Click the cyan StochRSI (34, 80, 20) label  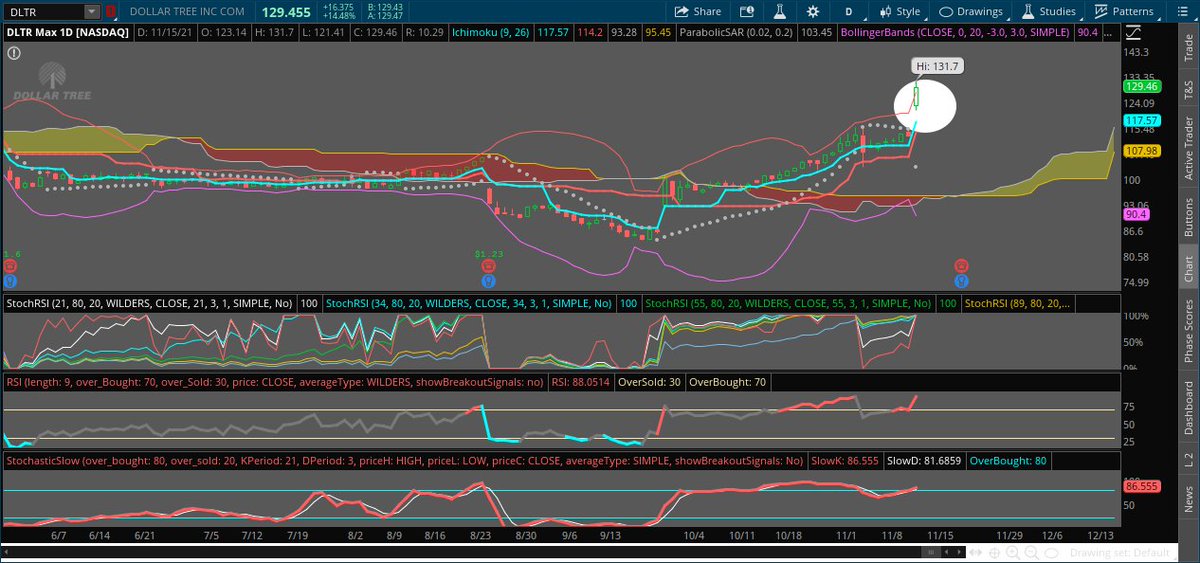click(x=468, y=302)
